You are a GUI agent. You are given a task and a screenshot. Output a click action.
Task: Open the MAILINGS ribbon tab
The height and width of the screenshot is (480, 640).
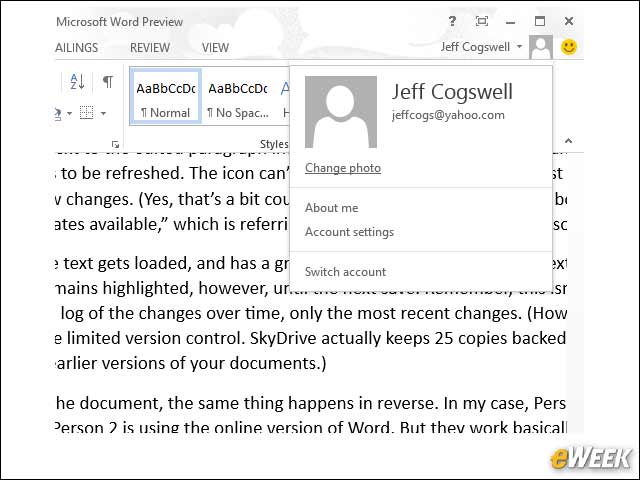tap(76, 48)
